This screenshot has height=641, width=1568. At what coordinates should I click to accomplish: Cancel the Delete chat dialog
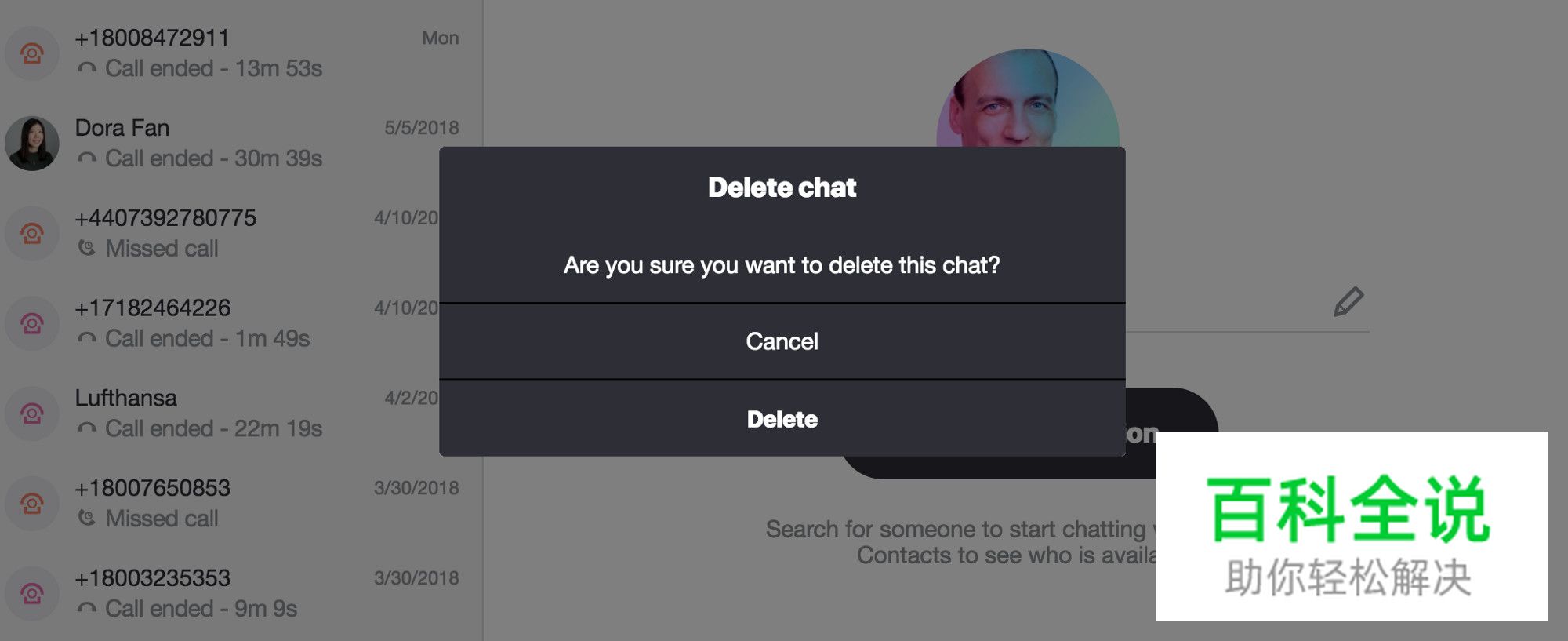pos(782,341)
